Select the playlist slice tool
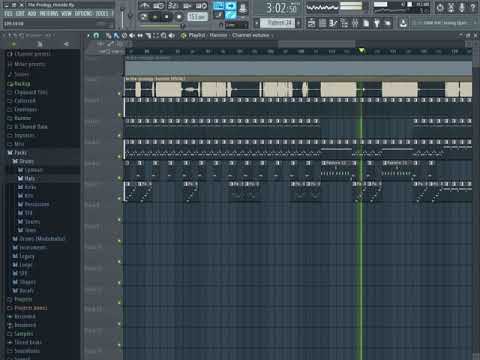The width and height of the screenshot is (480, 360). (148, 35)
